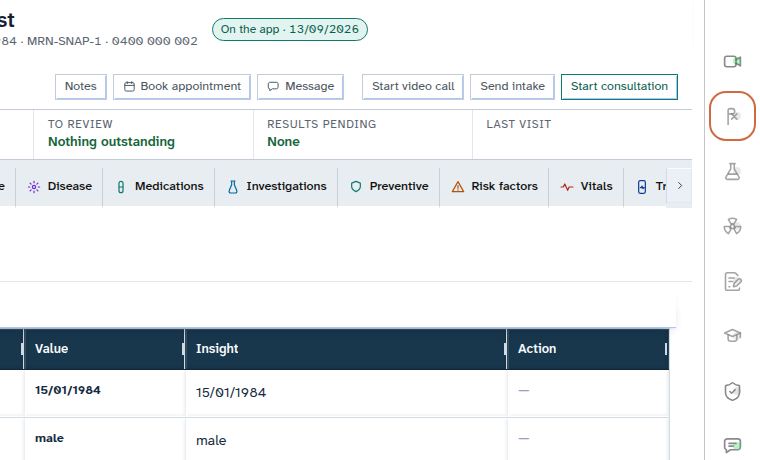760x460 pixels.
Task: Click the Insight column header
Action: coord(346,349)
